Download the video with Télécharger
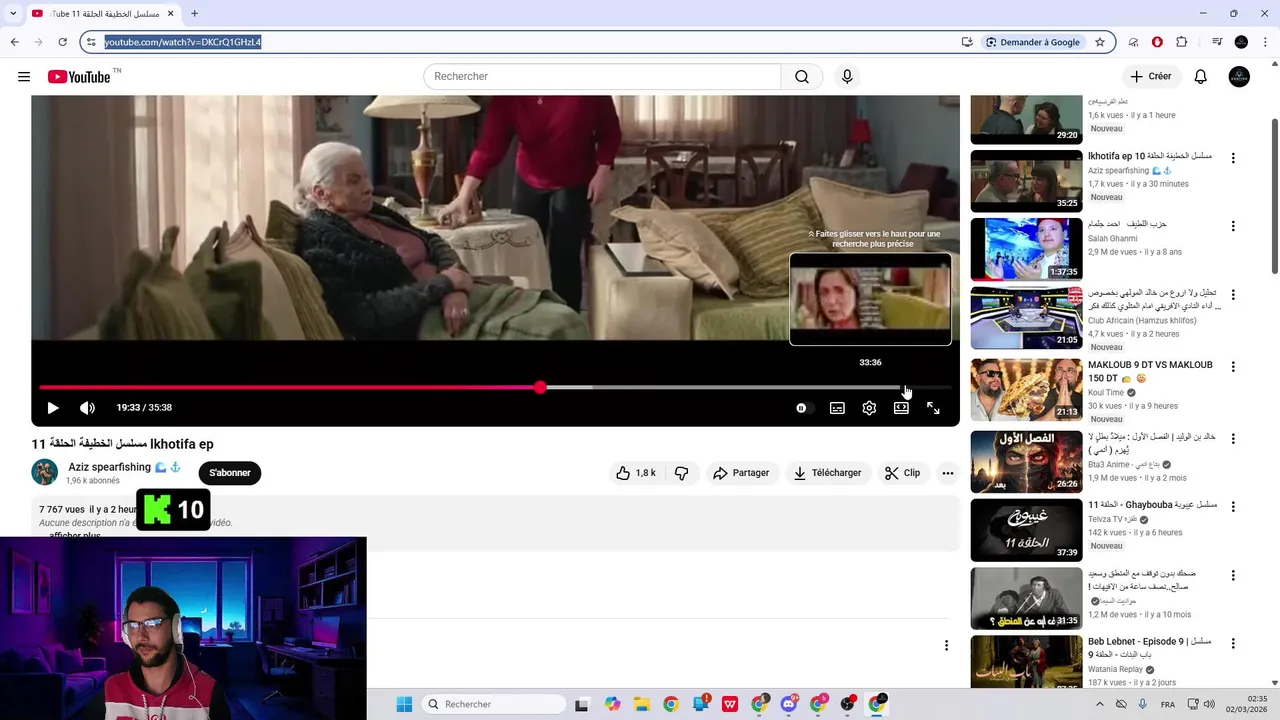The height and width of the screenshot is (720, 1280). pyautogui.click(x=827, y=473)
